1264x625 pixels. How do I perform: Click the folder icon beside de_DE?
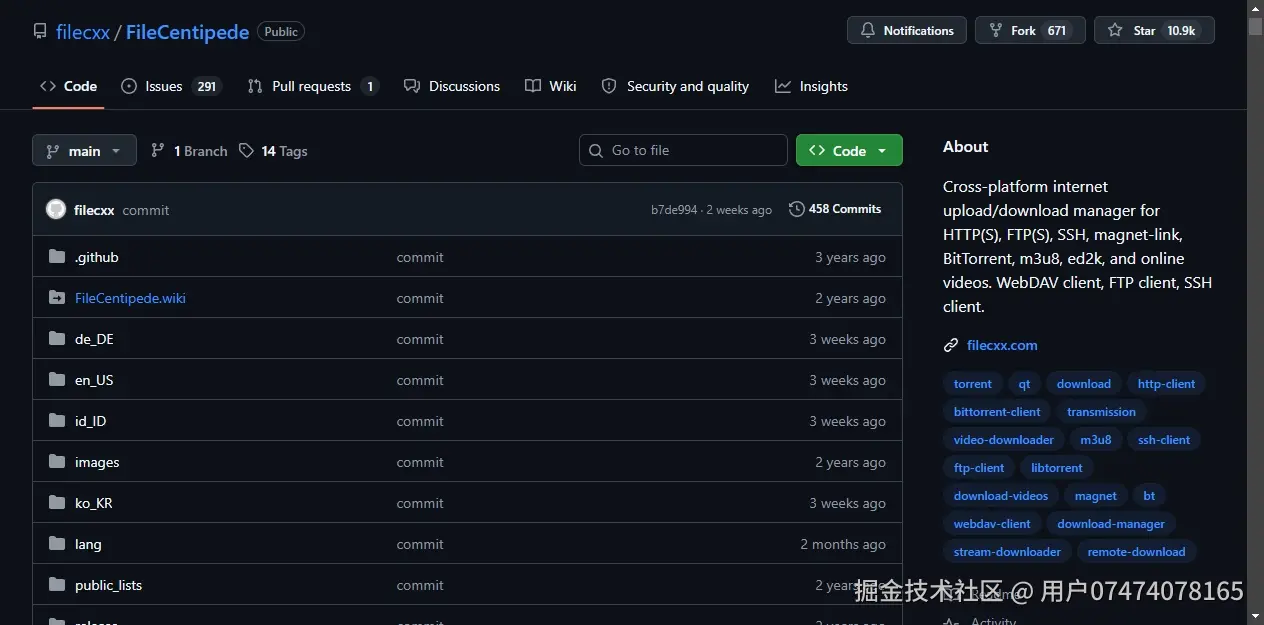tap(57, 339)
